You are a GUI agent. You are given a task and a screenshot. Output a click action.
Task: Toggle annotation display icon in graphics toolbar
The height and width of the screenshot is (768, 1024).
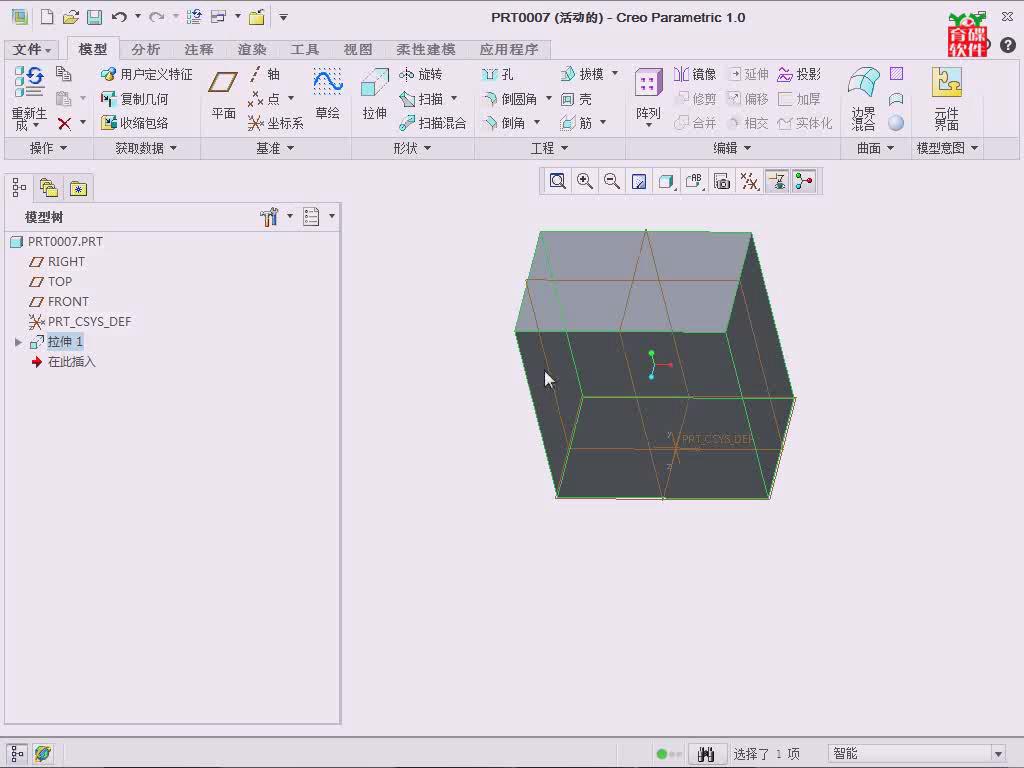(x=776, y=181)
